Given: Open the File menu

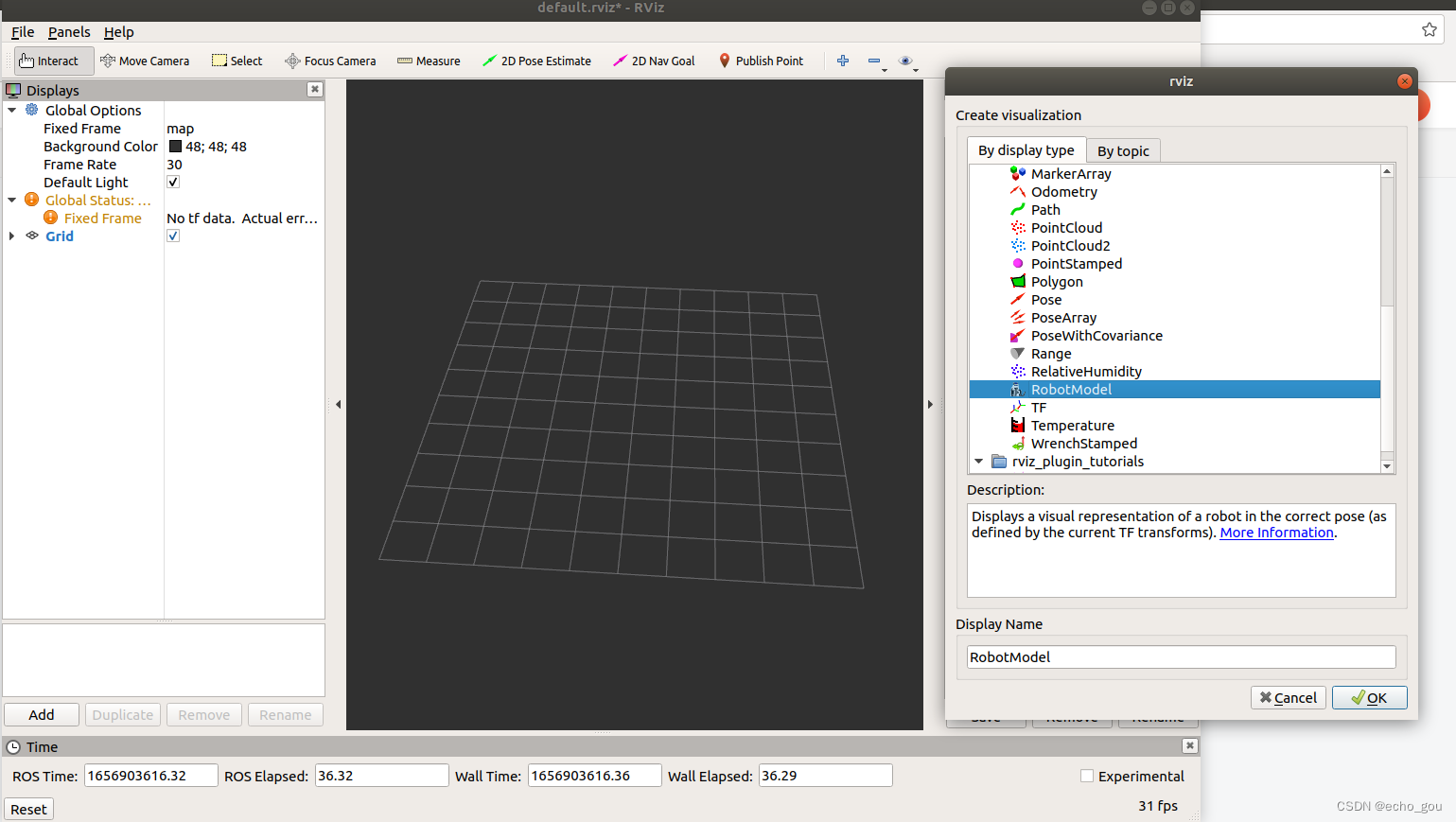Looking at the screenshot, I should pyautogui.click(x=23, y=32).
